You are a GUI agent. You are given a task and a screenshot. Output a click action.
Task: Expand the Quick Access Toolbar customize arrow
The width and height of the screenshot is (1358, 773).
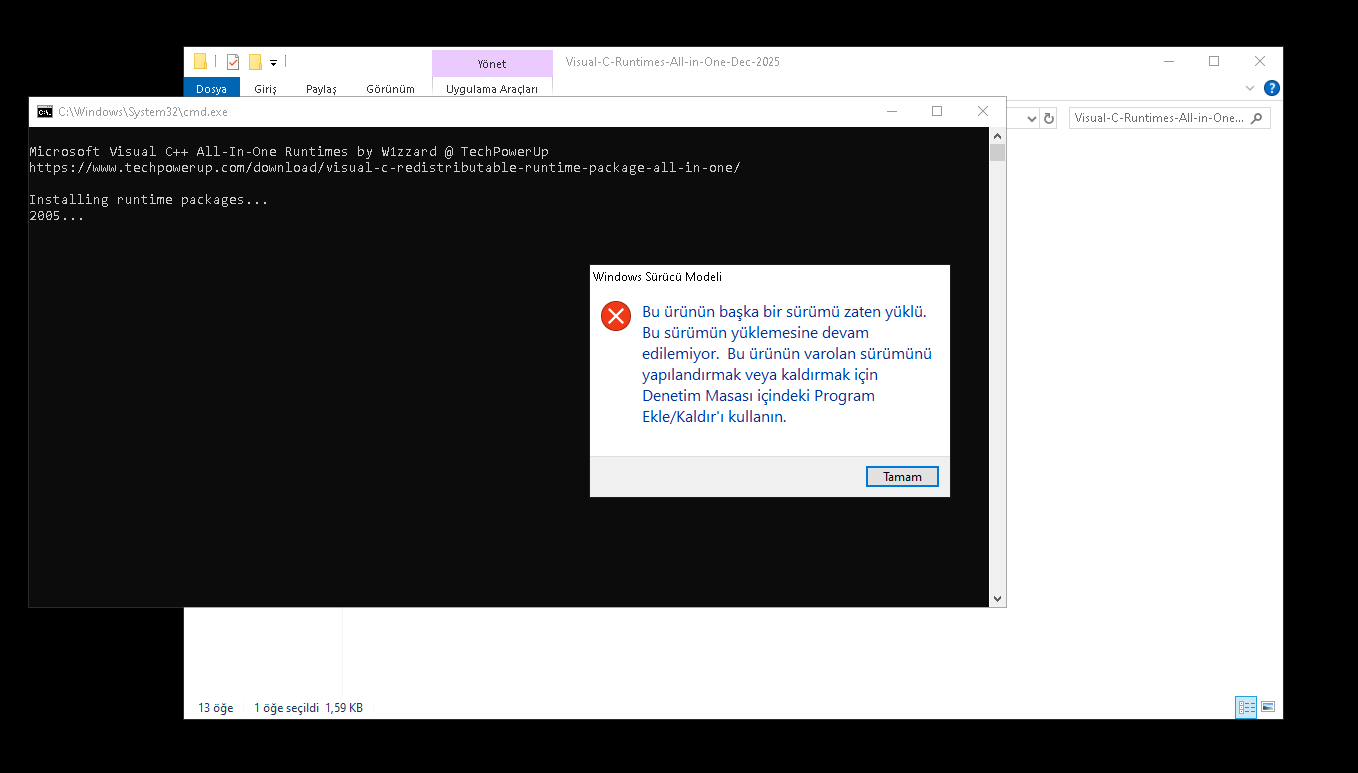[x=273, y=63]
